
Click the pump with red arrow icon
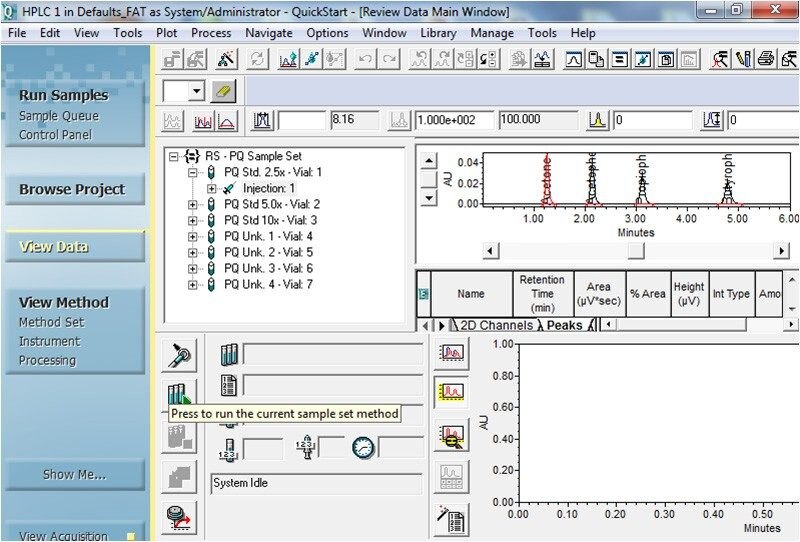[x=180, y=518]
